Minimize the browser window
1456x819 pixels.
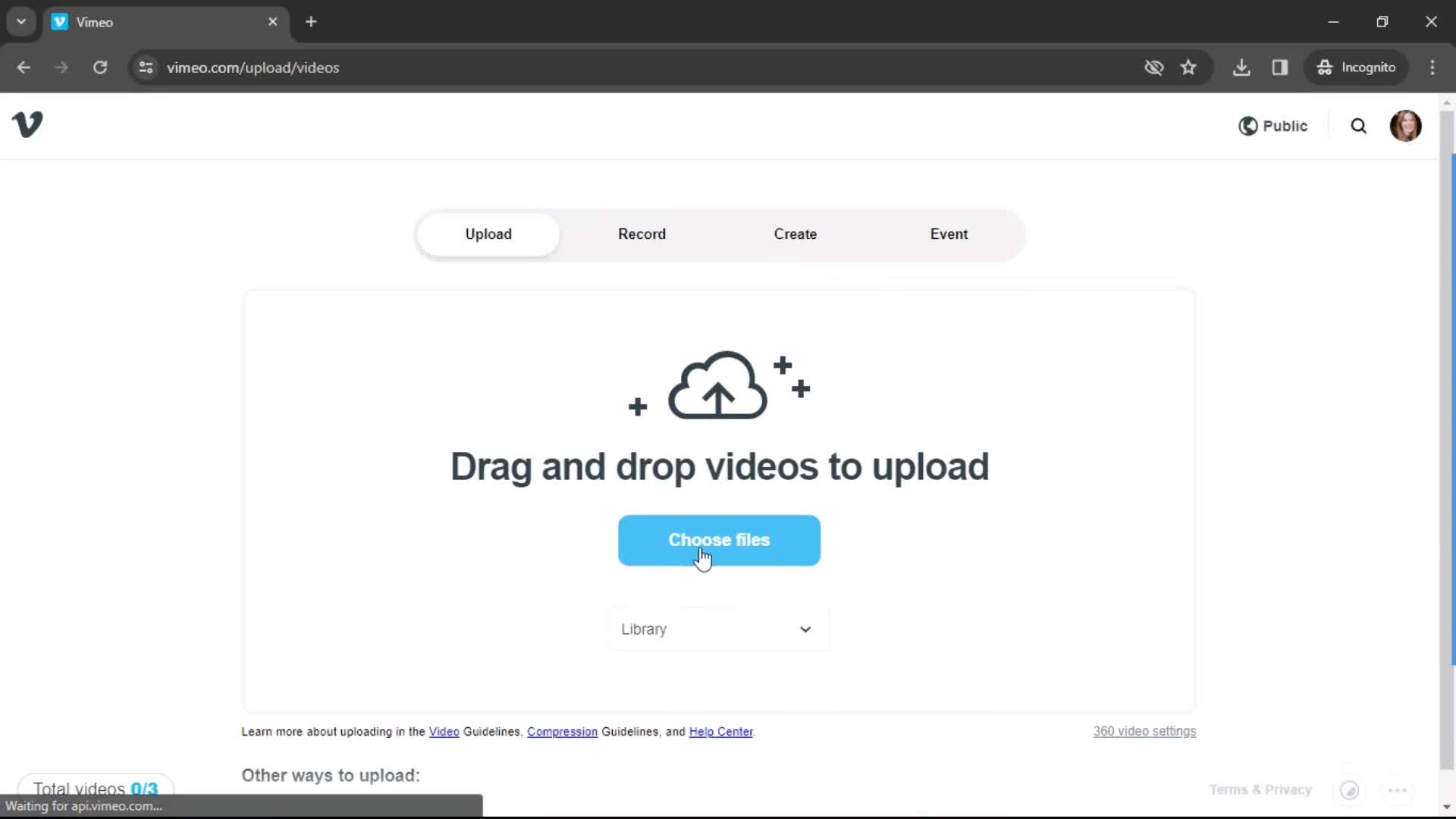(1333, 22)
